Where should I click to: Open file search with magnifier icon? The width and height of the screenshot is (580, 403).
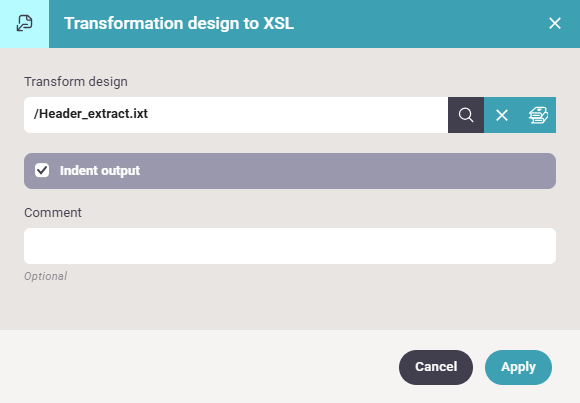click(466, 115)
